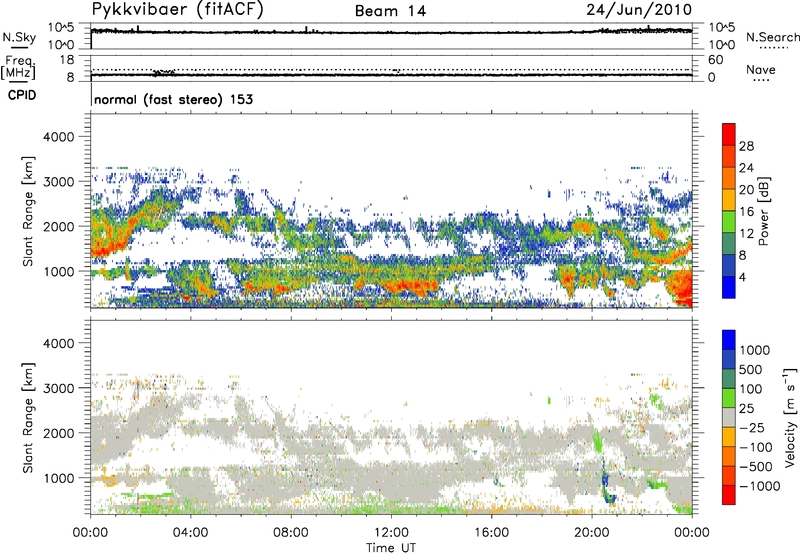800x554 pixels.
Task: Click the '28' tick on power colorbar
Action: (x=746, y=146)
